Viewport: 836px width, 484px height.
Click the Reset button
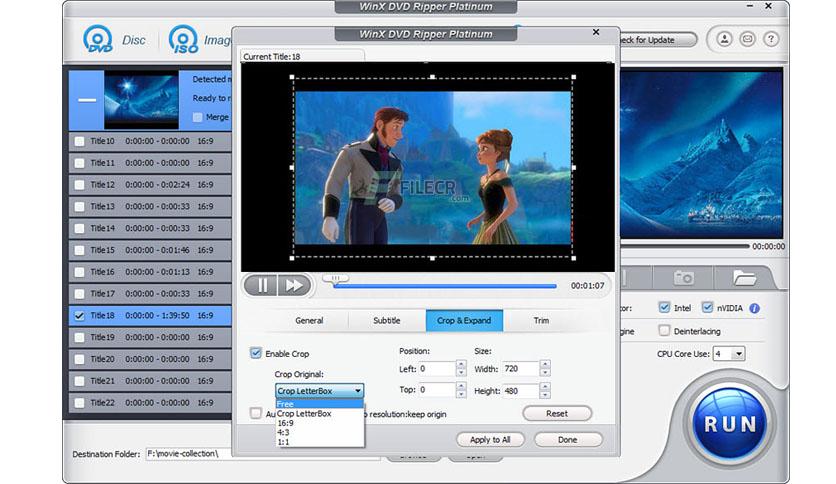click(x=557, y=413)
